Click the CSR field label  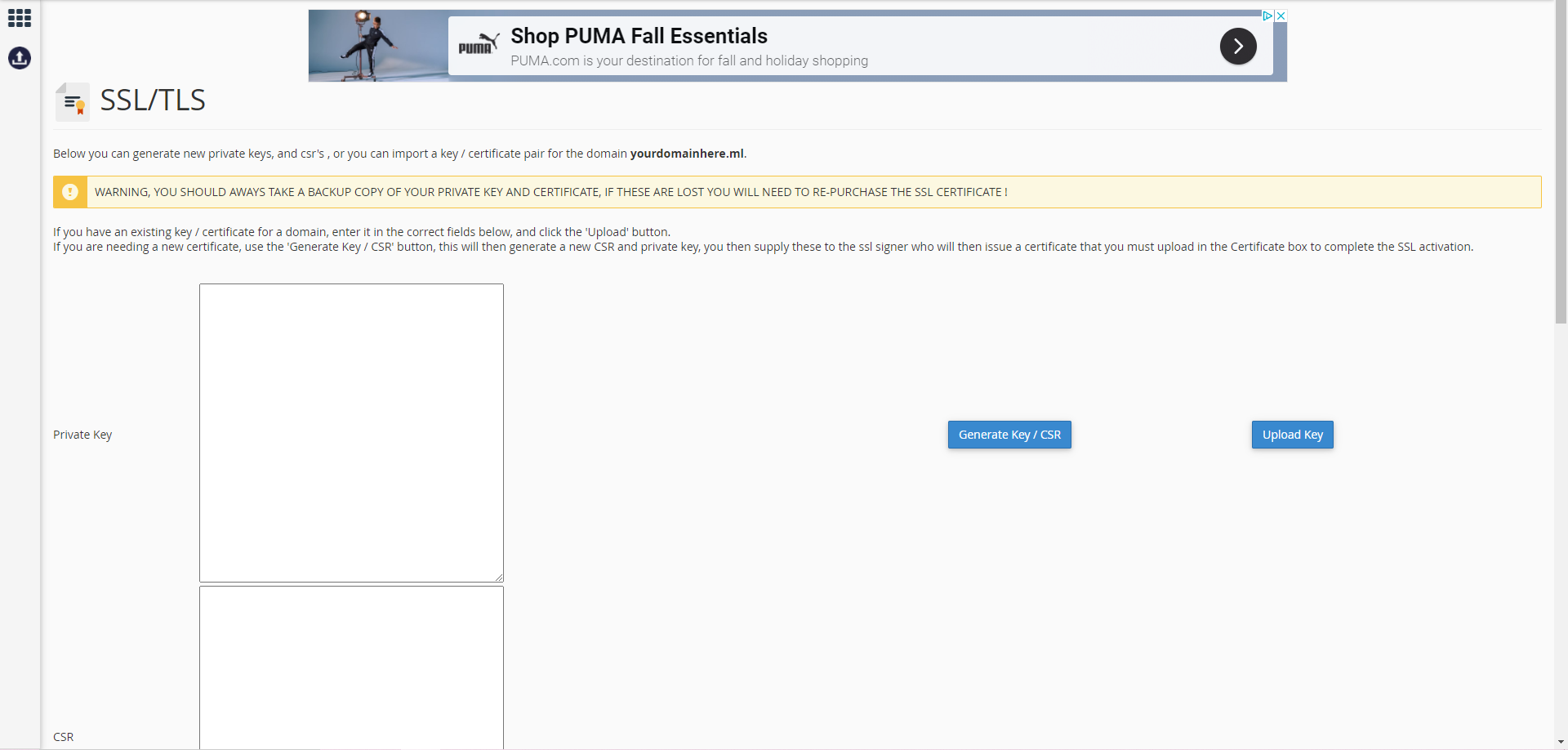64,737
